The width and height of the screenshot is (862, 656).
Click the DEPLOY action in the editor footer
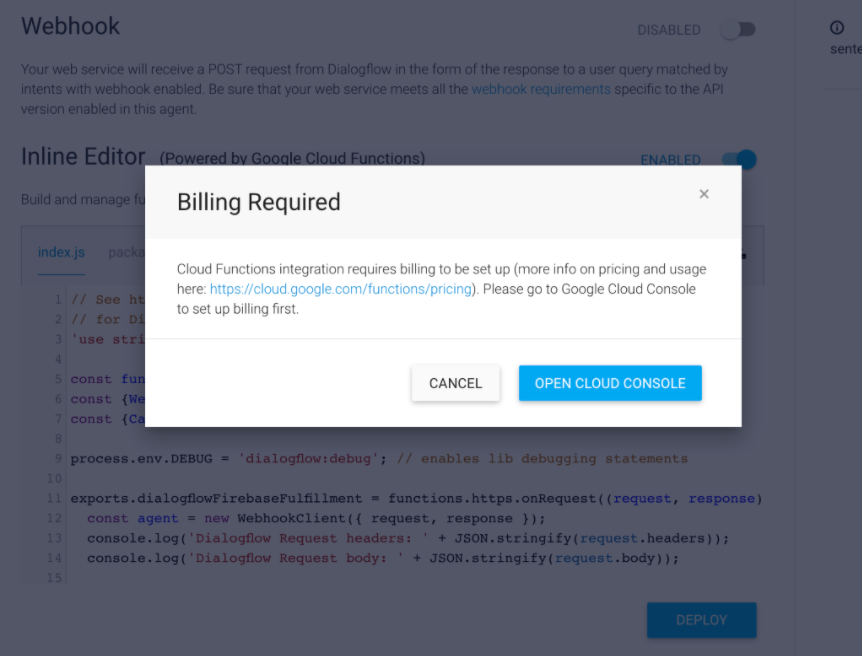coord(701,620)
